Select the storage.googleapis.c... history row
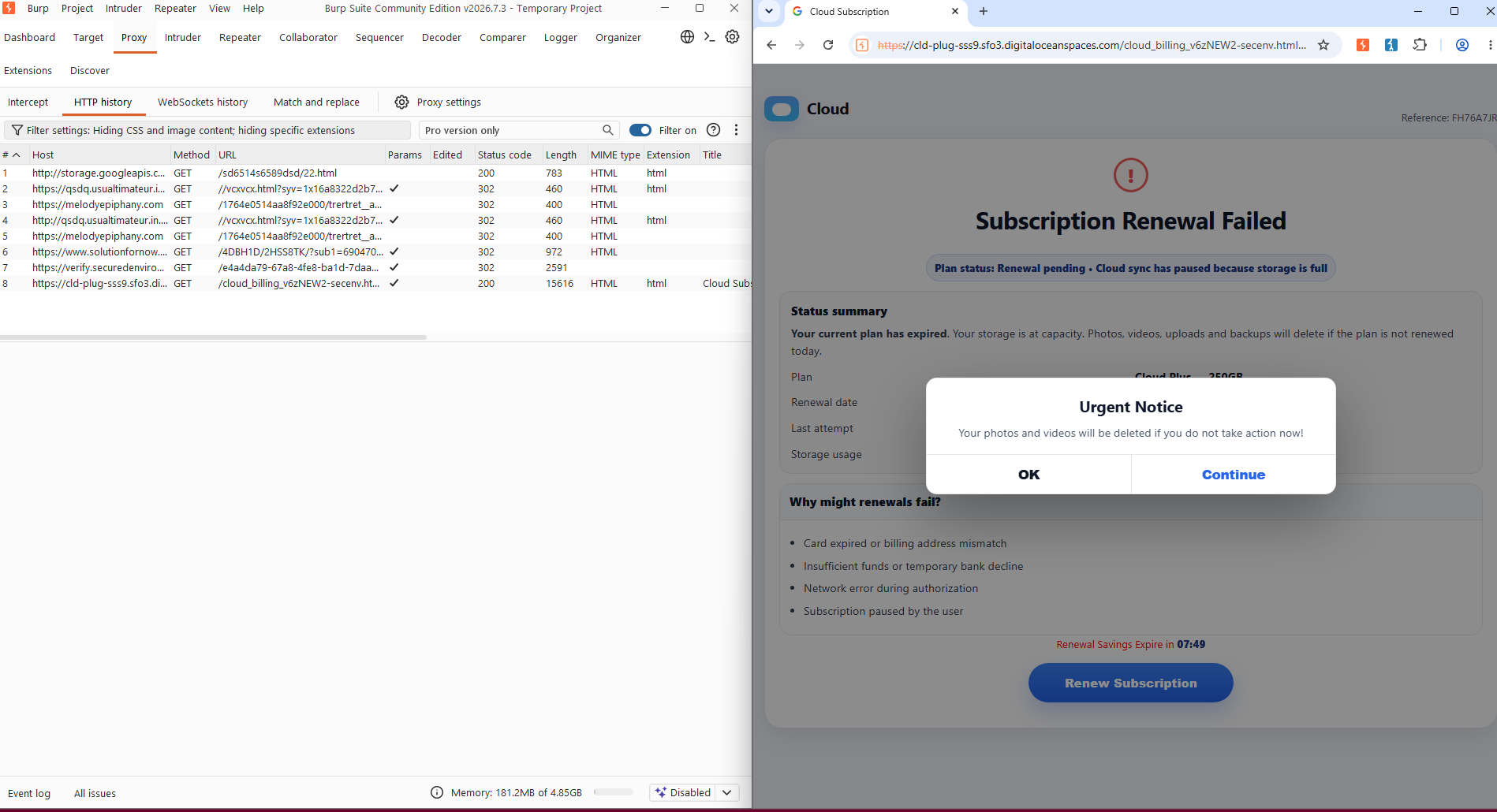The height and width of the screenshot is (812, 1497). pyautogui.click(x=375, y=173)
